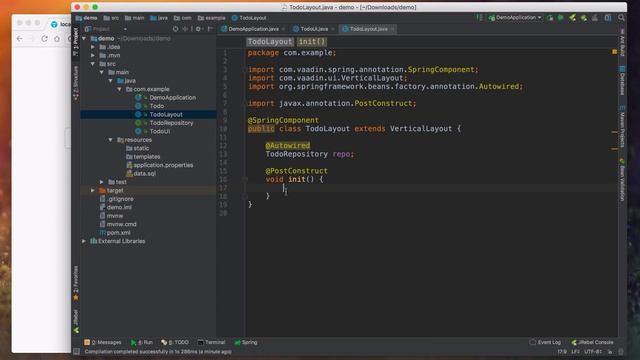The width and height of the screenshot is (640, 360).
Task: Toggle the 1: Project side tool window
Action: point(76,42)
